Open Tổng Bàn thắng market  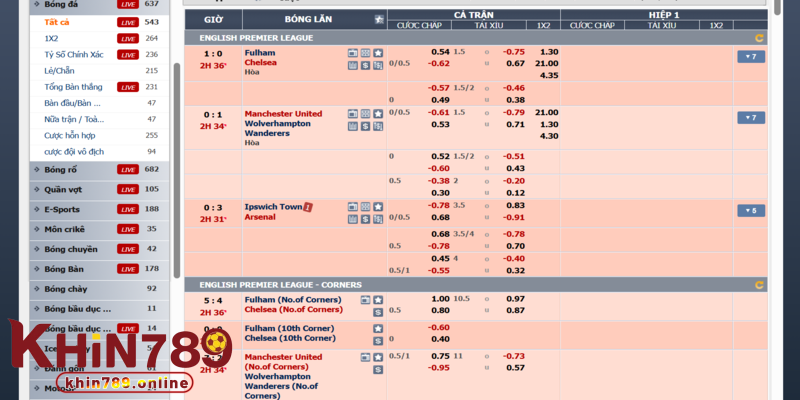(x=73, y=87)
